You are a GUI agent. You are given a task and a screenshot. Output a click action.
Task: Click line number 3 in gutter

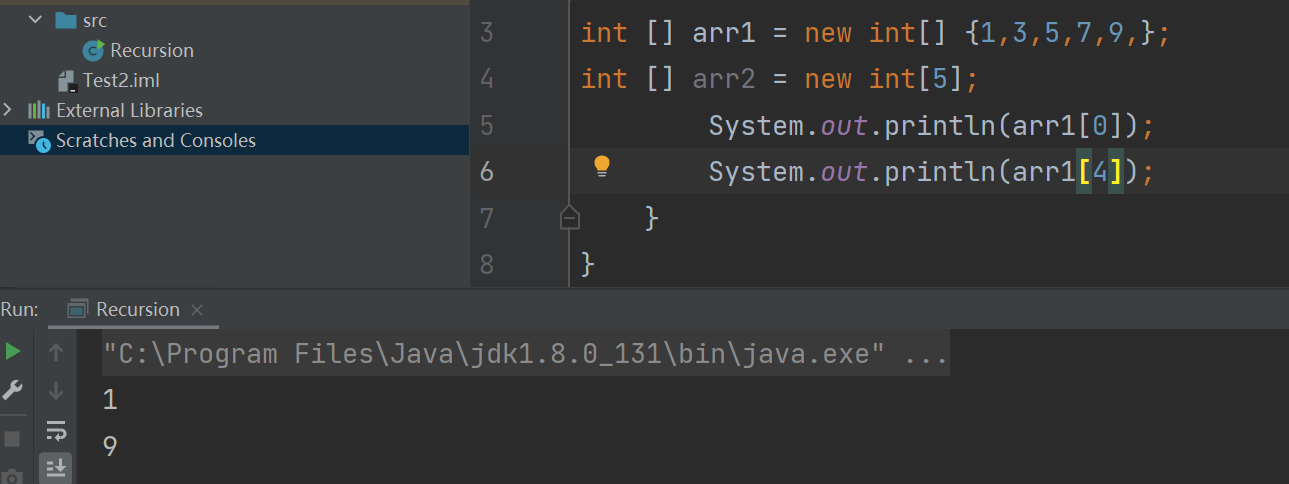[x=487, y=33]
